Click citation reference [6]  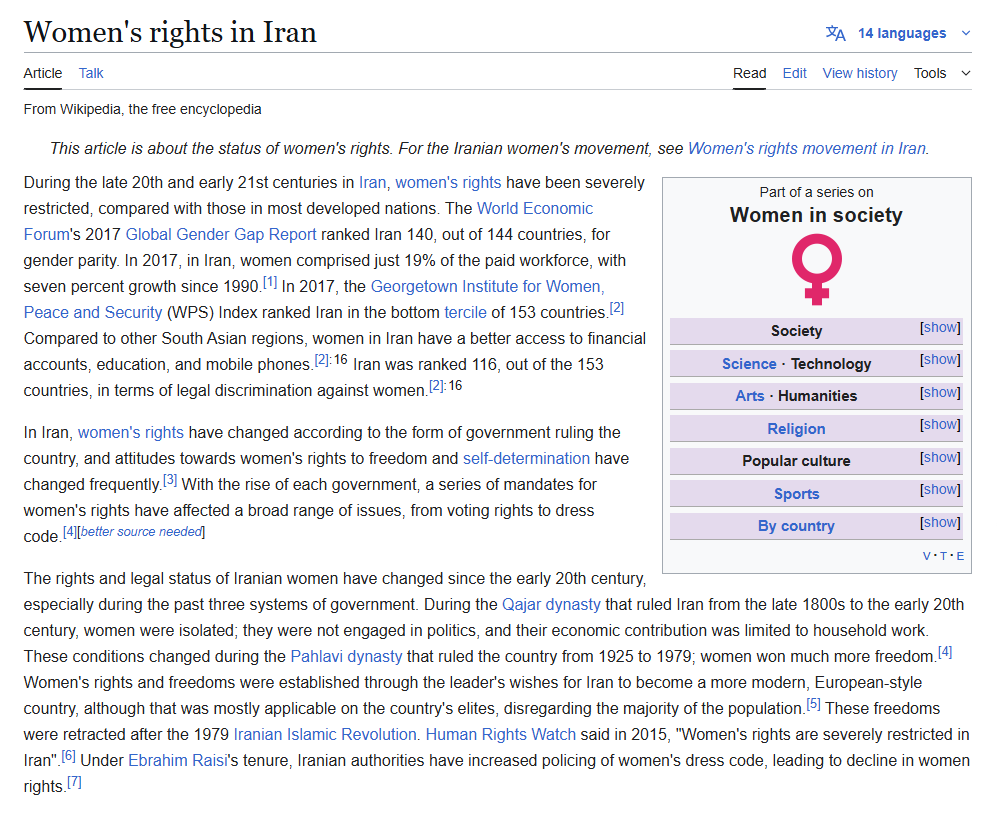pos(68,756)
